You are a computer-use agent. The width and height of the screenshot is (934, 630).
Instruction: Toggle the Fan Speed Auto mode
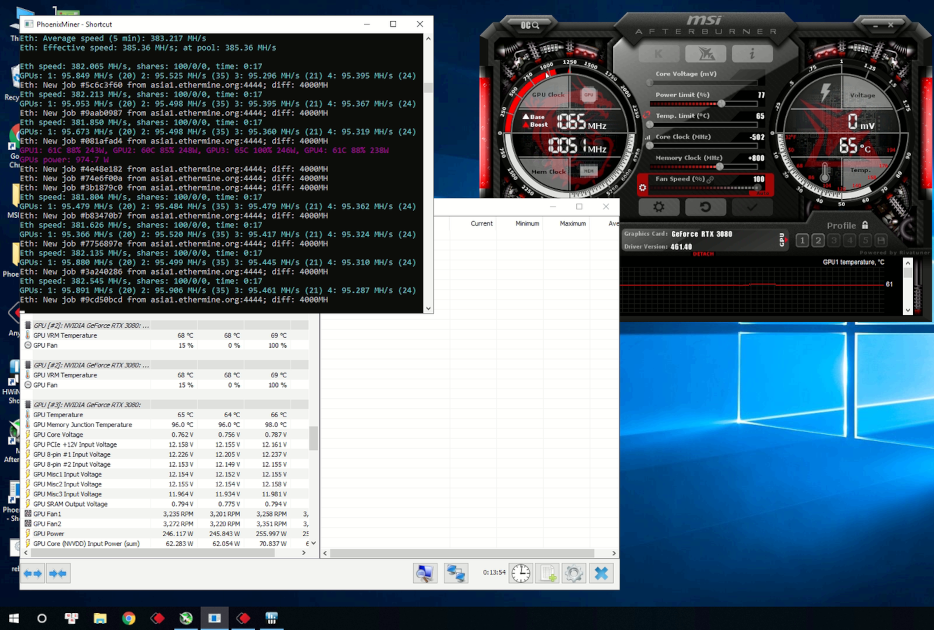pos(762,193)
